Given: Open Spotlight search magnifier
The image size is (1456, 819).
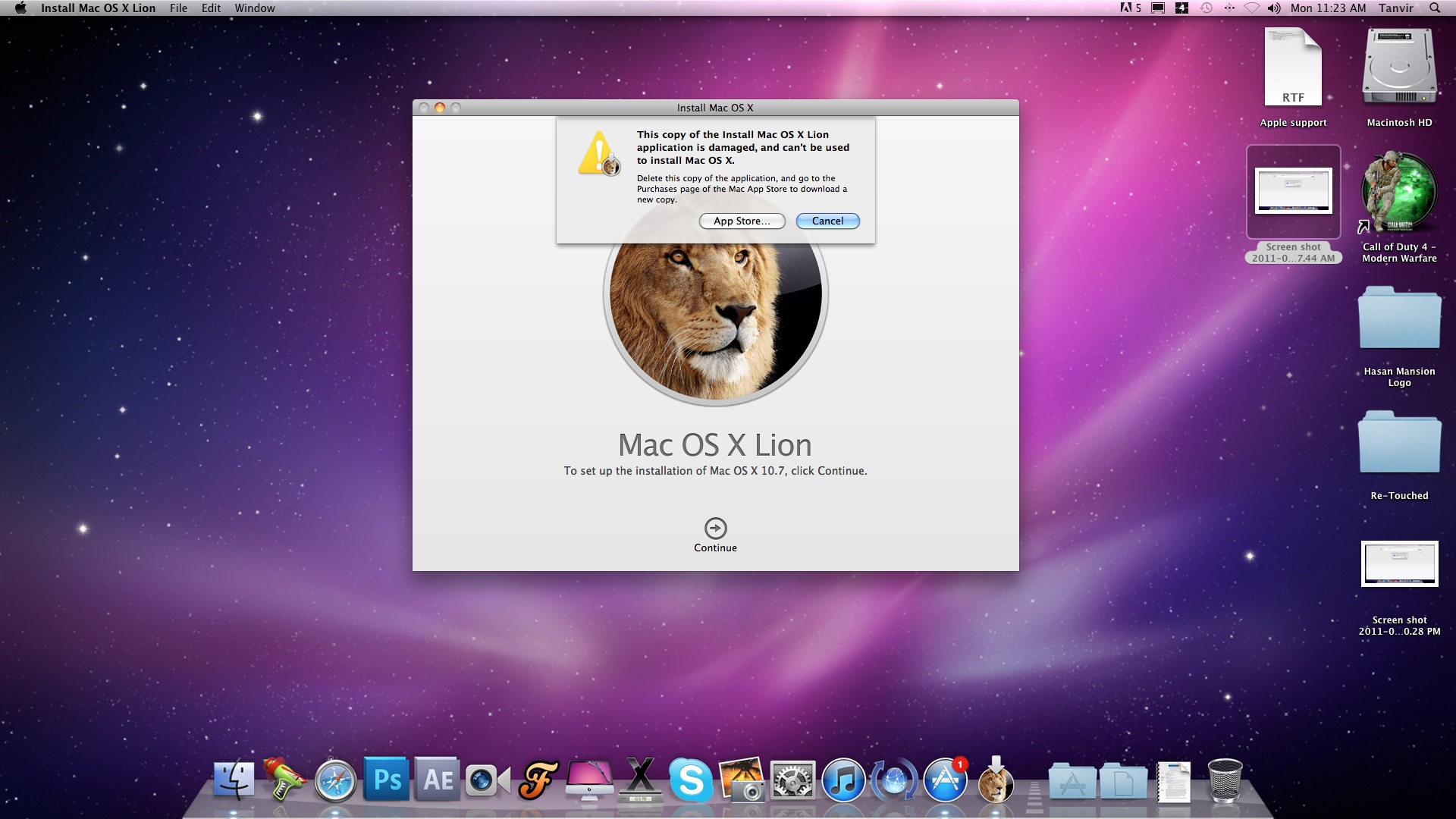Looking at the screenshot, I should click(x=1435, y=8).
